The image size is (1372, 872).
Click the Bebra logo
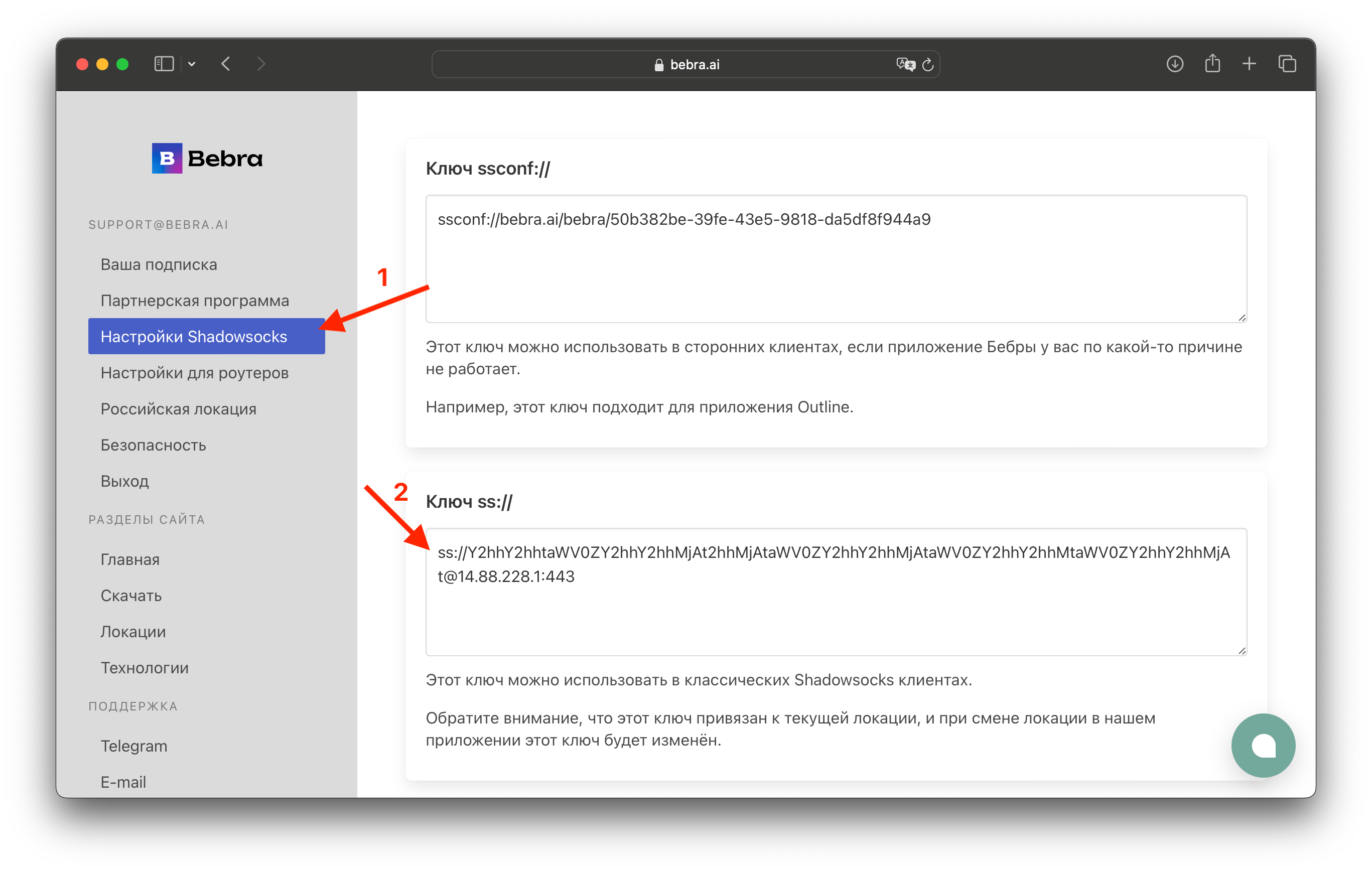(207, 159)
